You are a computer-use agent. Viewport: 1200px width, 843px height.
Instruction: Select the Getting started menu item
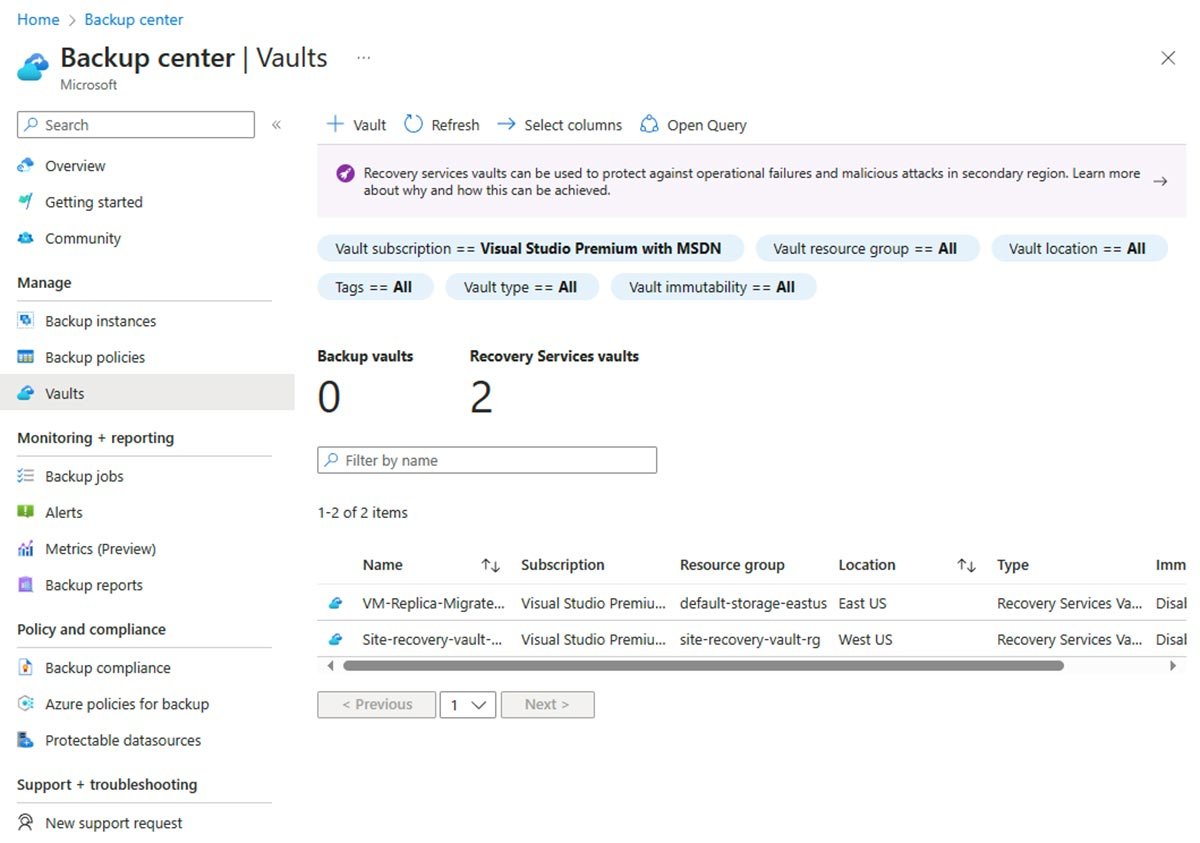click(93, 201)
